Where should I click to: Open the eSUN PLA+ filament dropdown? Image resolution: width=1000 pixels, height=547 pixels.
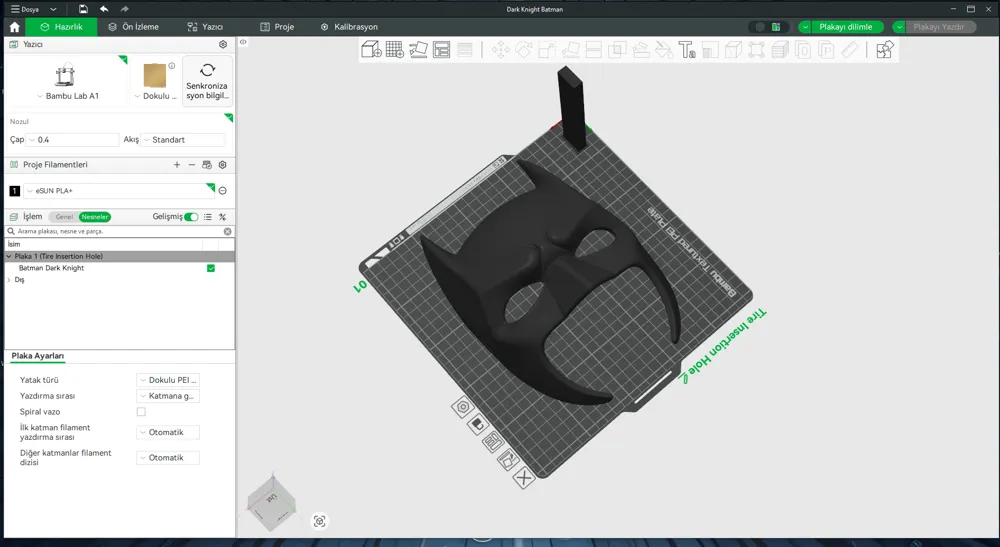tap(119, 191)
